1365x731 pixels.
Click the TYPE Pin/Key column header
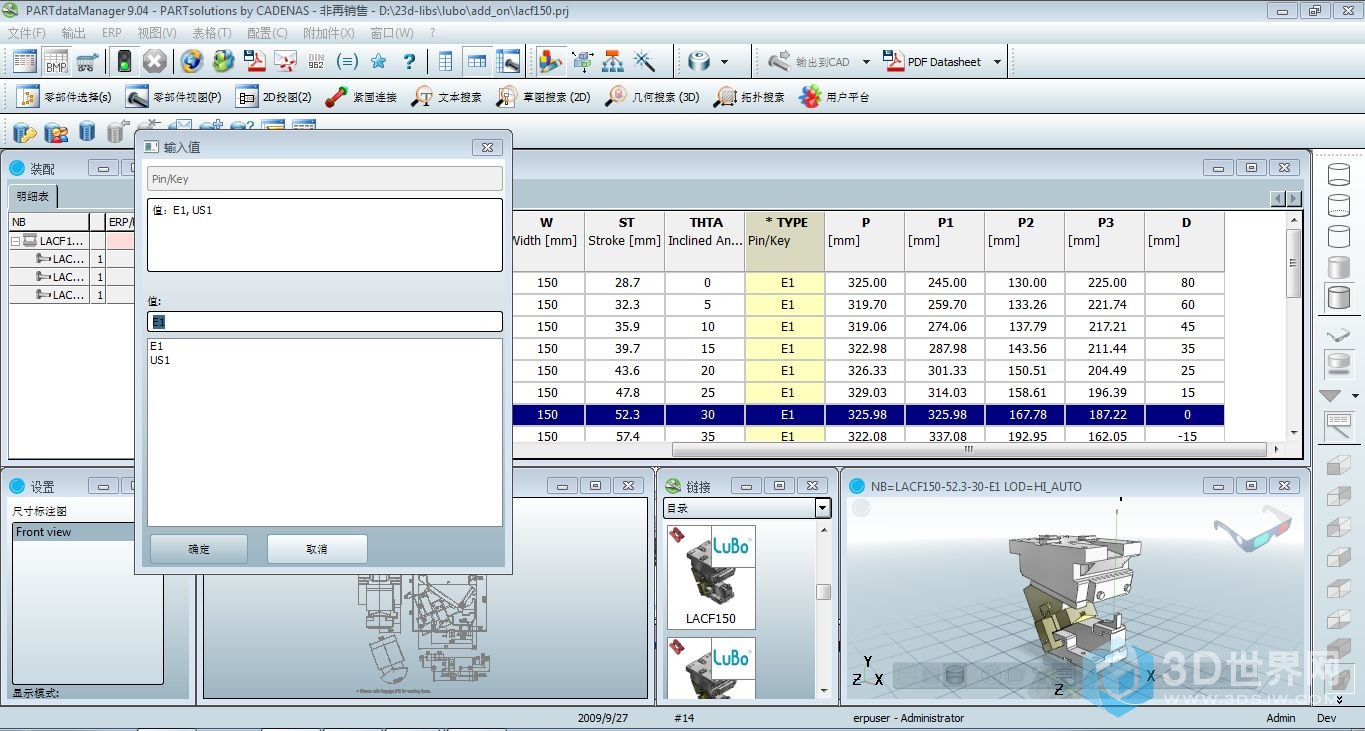click(785, 240)
